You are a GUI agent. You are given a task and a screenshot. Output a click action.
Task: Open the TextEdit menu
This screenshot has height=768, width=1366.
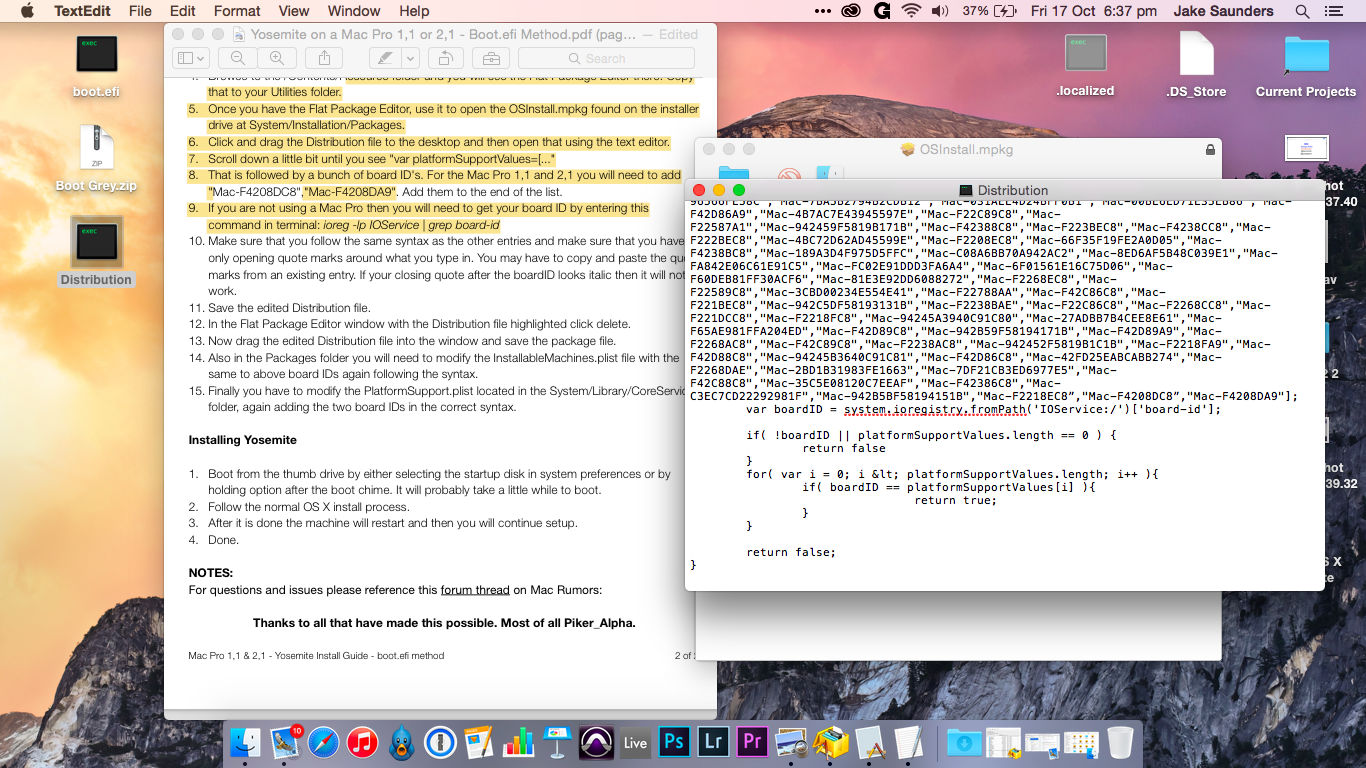(82, 11)
